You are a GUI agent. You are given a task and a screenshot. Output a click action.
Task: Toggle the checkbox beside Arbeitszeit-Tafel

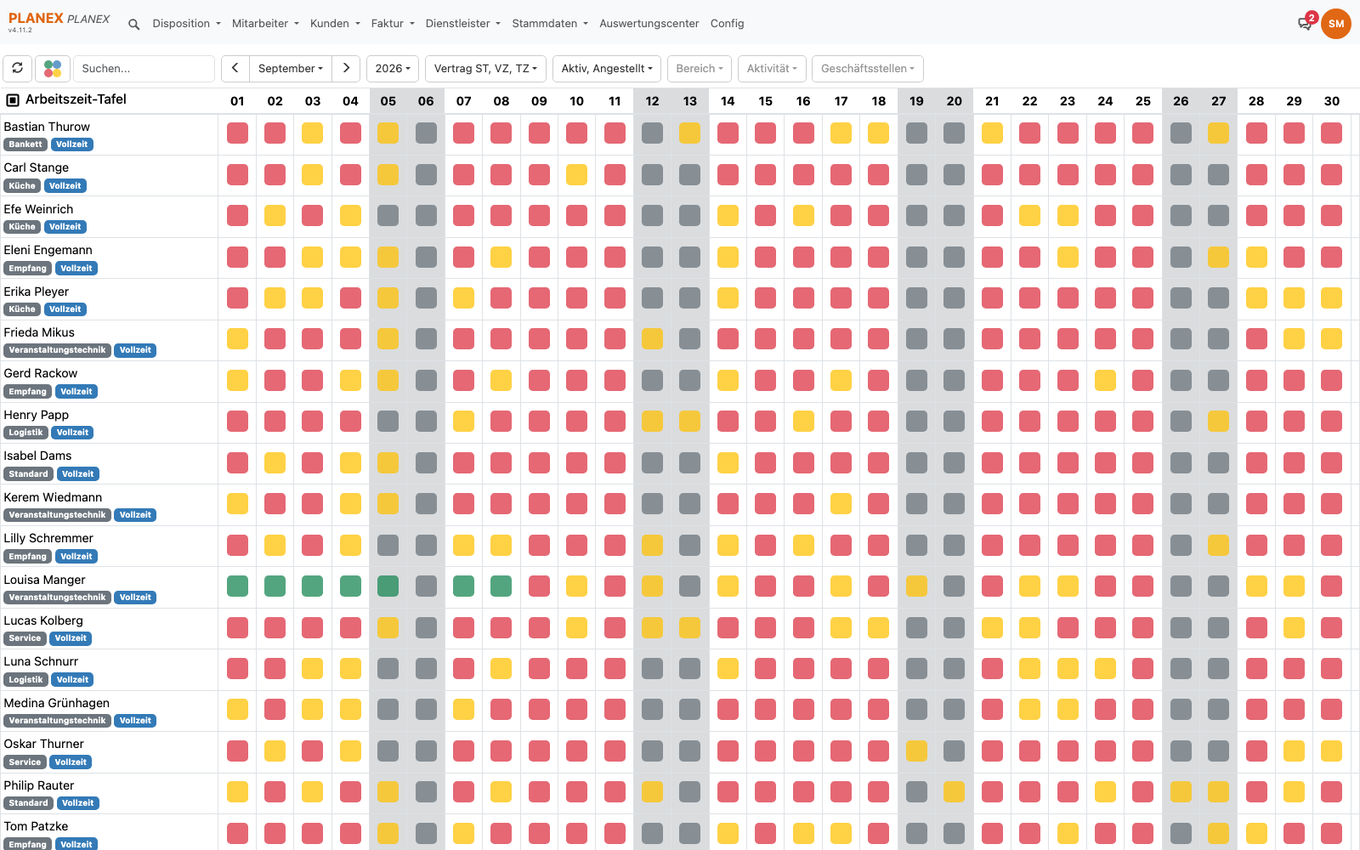pos(13,100)
